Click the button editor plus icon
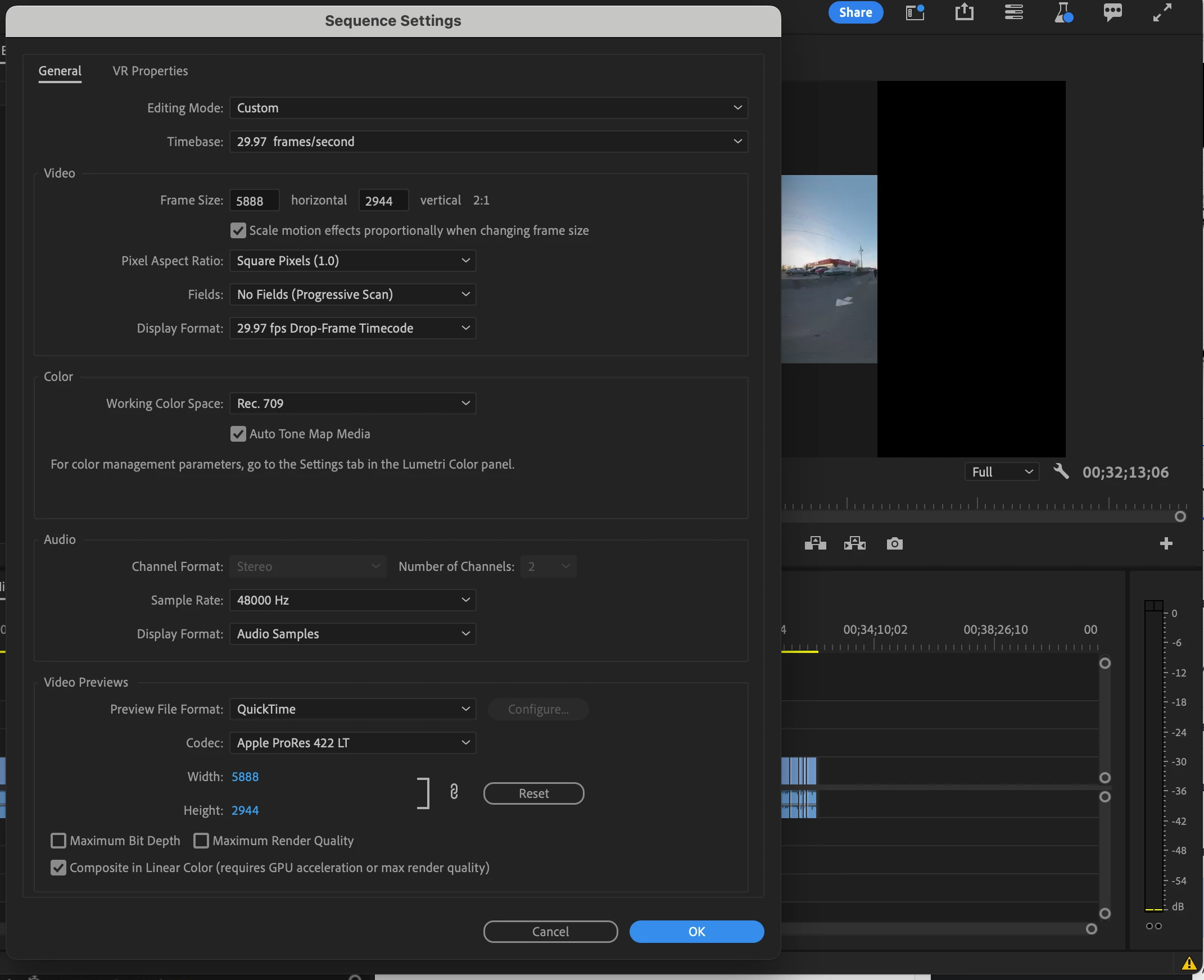The height and width of the screenshot is (980, 1204). point(1166,543)
